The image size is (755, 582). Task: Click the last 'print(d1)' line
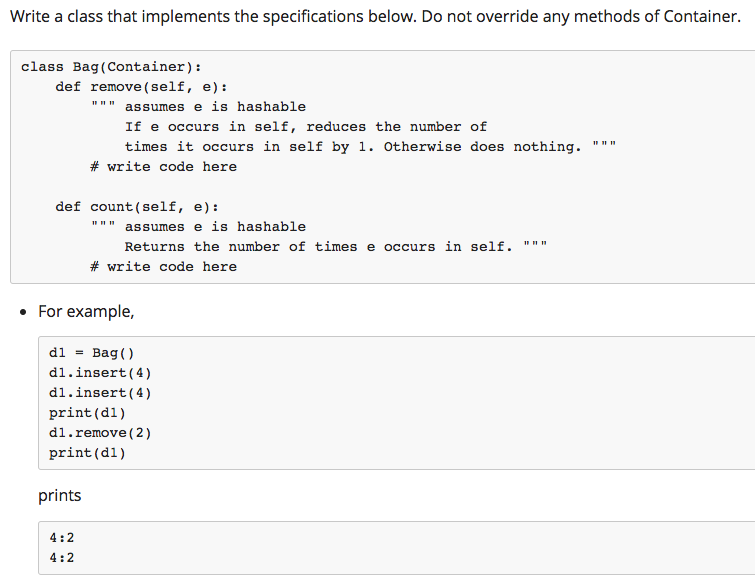click(87, 452)
